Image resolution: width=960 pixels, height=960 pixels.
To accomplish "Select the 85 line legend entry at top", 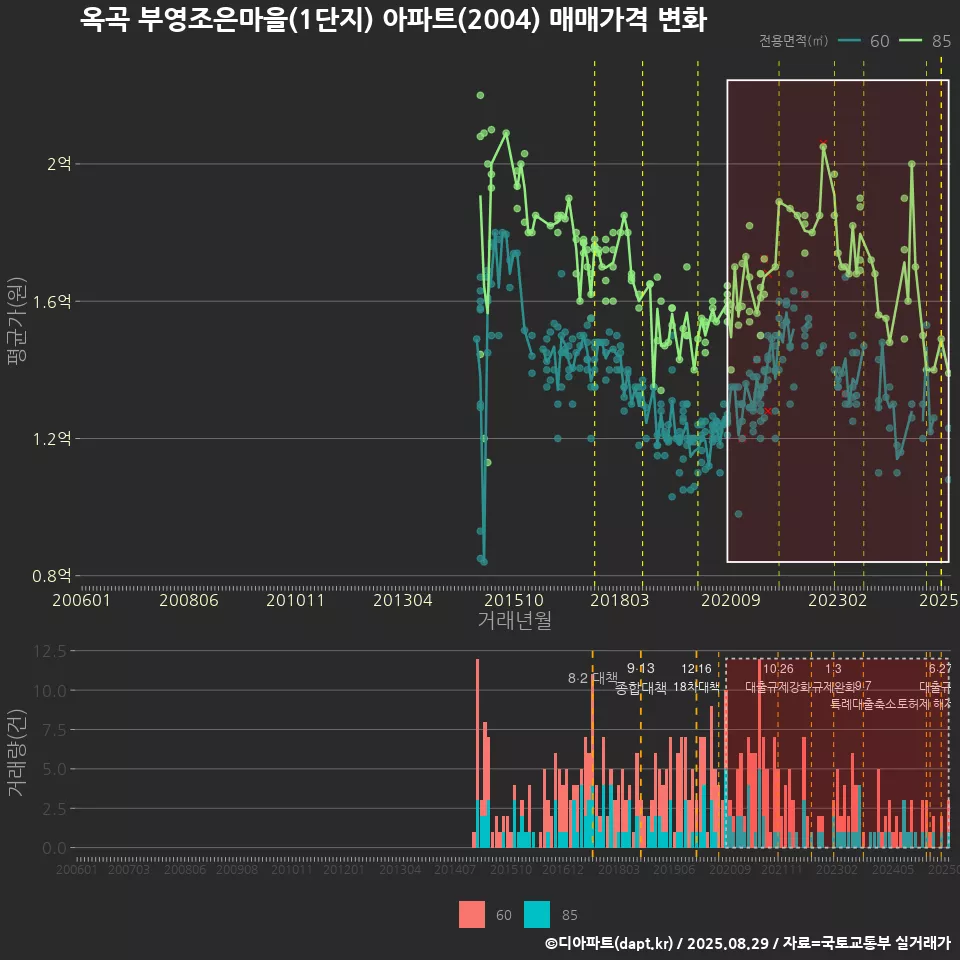I will point(925,41).
